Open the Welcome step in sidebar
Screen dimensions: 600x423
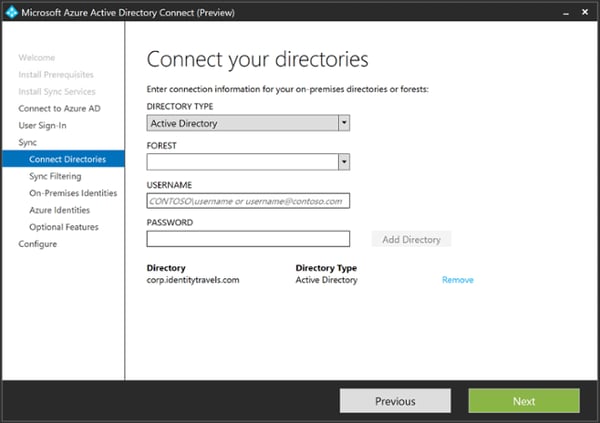[37, 57]
